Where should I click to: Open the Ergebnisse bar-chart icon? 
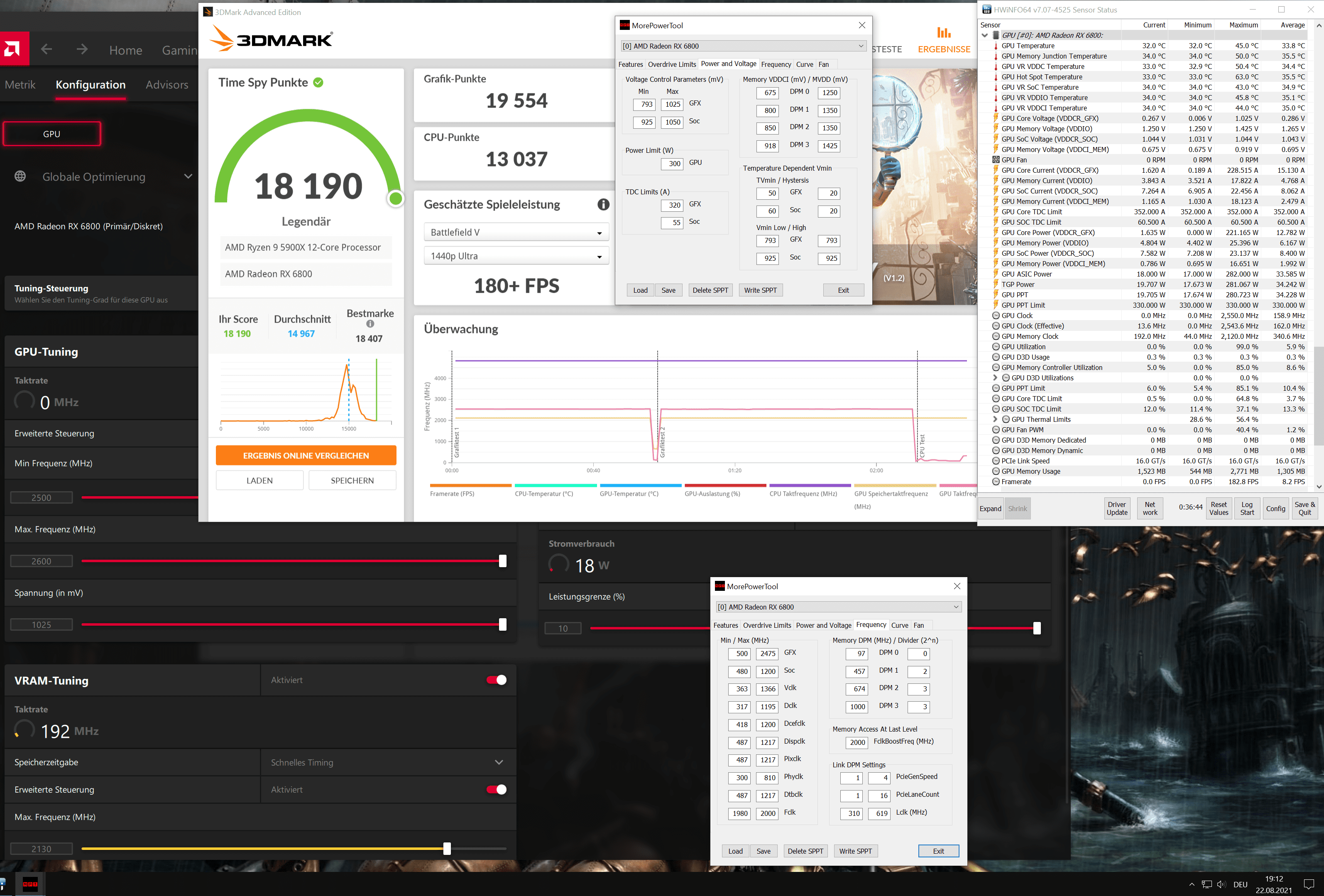coord(943,32)
